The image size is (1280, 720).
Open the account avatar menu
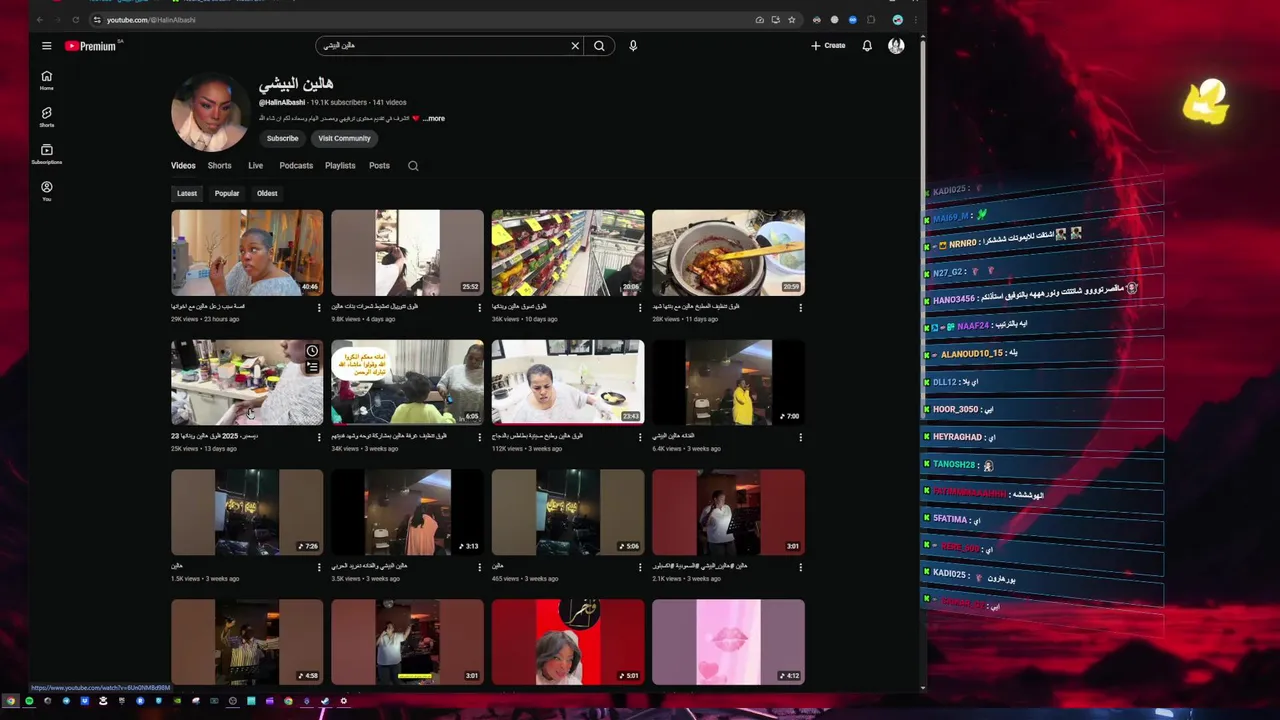[x=896, y=45]
